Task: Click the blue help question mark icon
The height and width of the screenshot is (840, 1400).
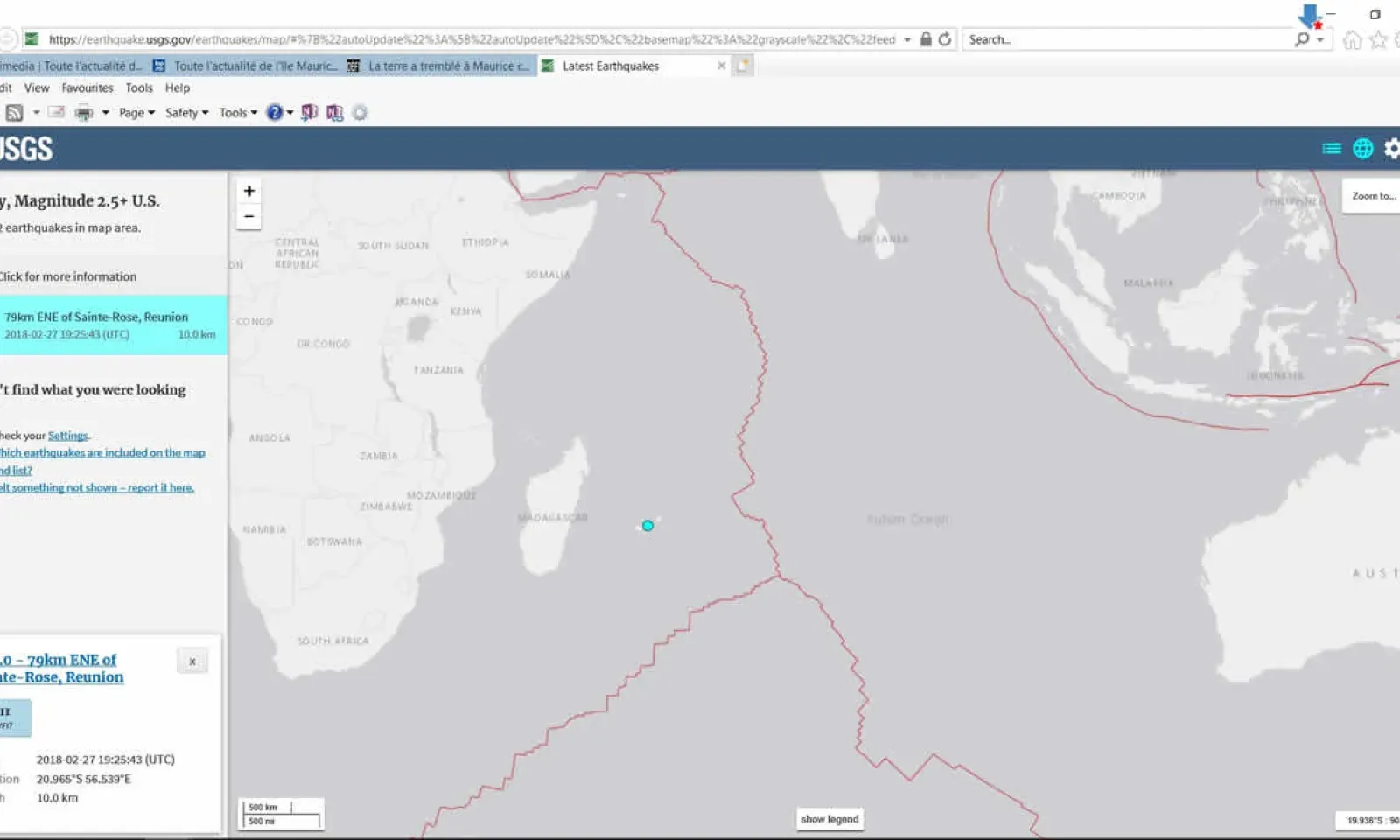Action: 275,113
